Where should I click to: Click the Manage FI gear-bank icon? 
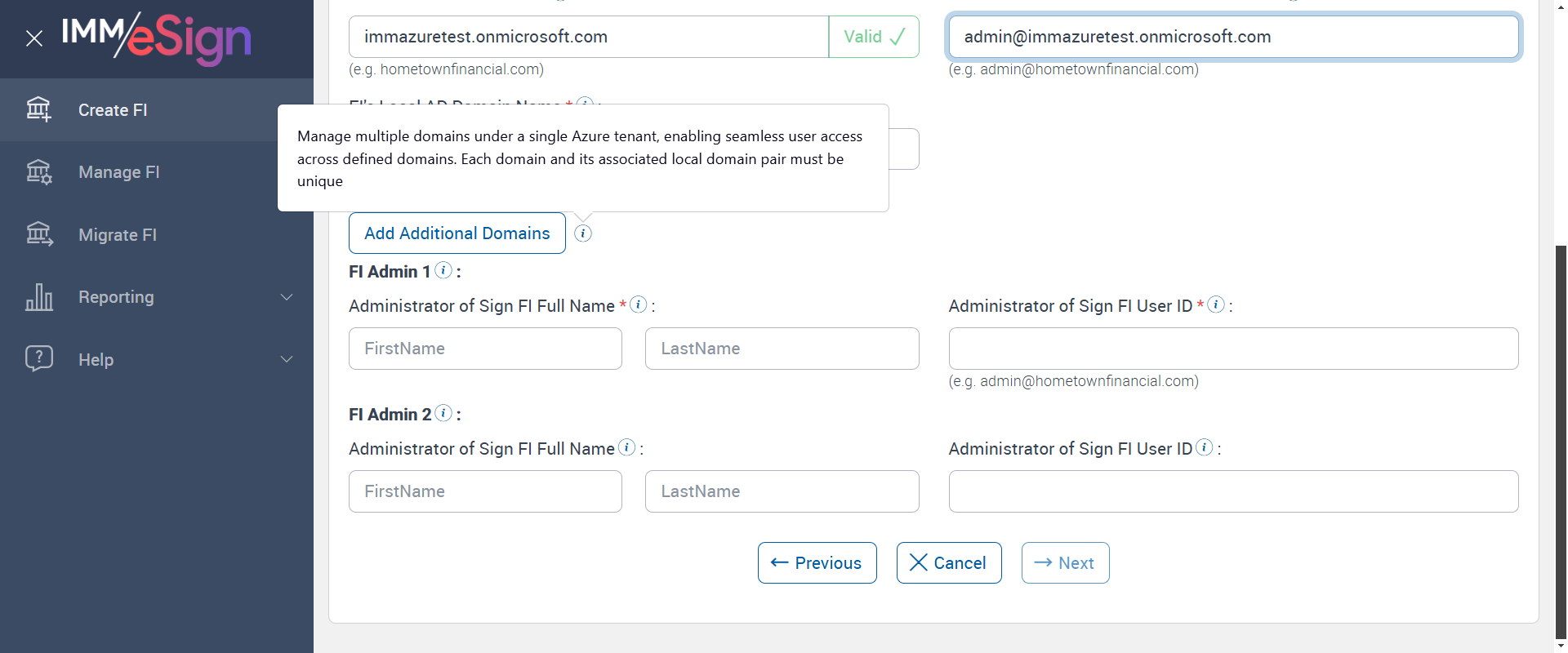(38, 171)
